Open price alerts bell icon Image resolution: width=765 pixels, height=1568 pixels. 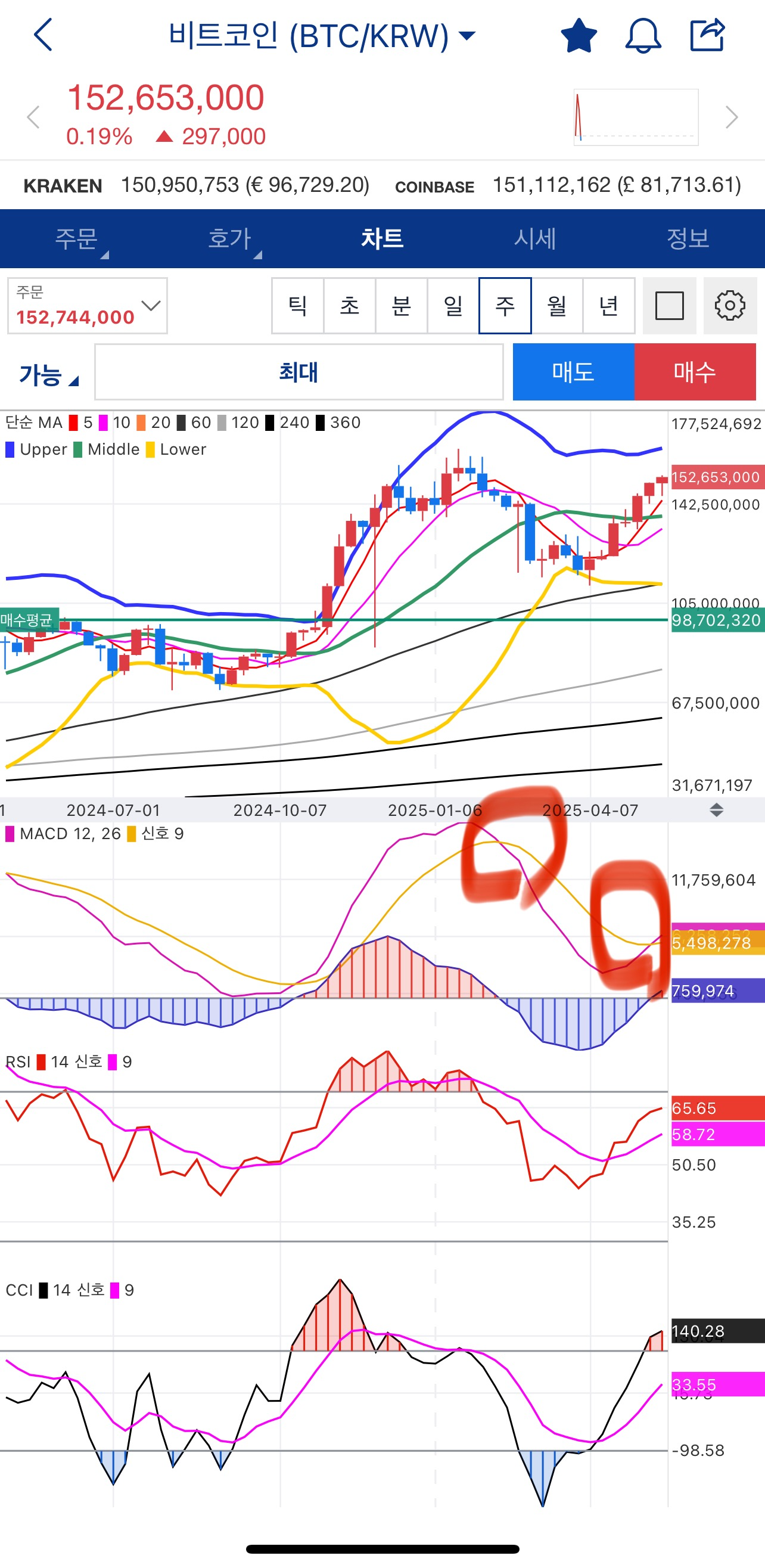643,35
